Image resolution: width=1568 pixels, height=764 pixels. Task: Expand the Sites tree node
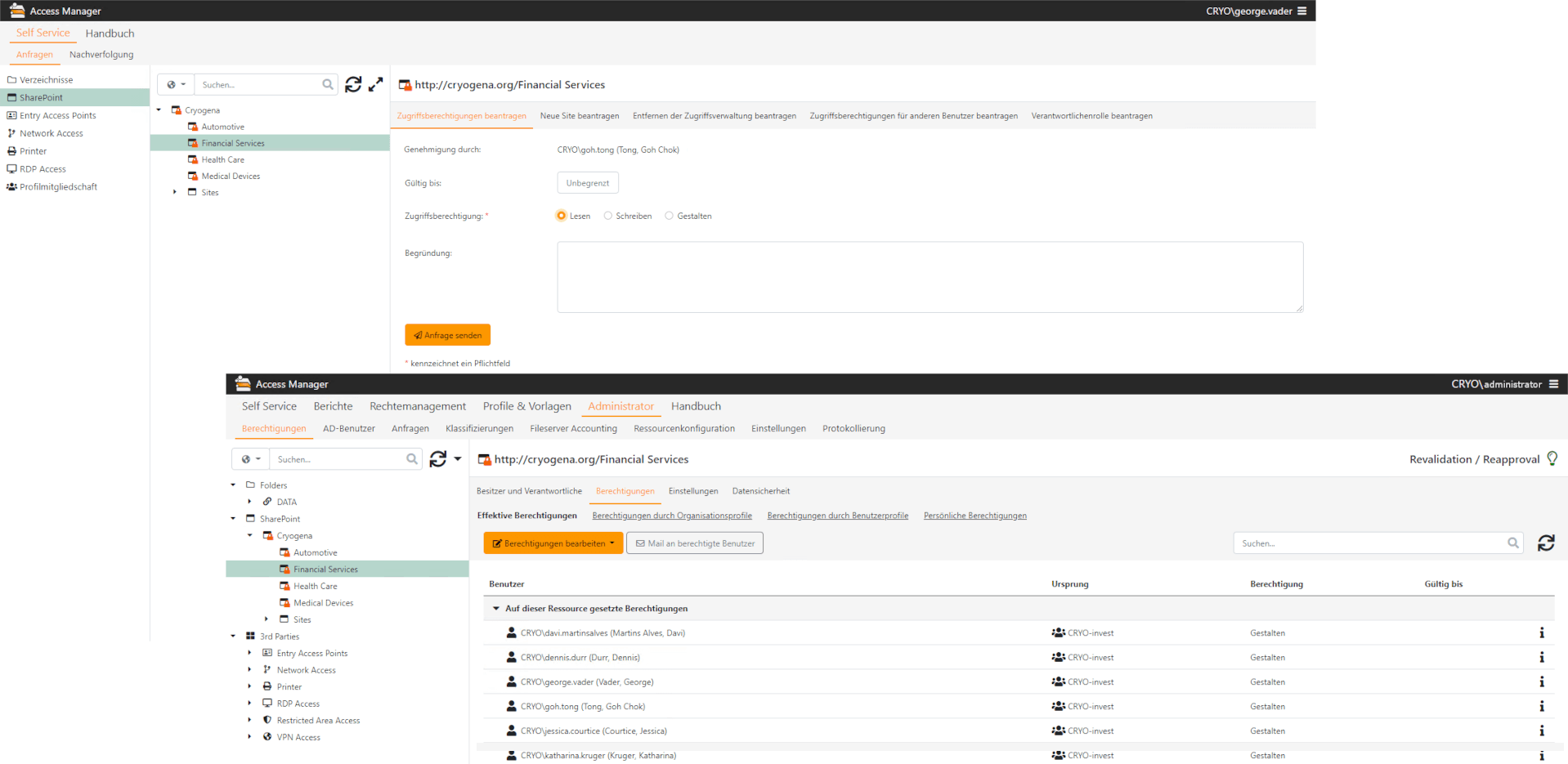point(174,192)
